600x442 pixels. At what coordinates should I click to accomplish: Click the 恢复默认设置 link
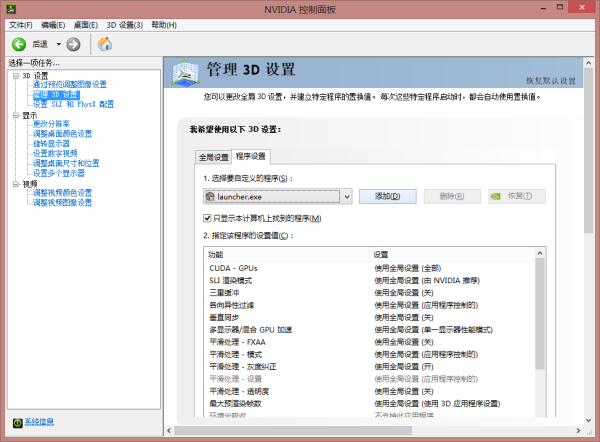551,81
